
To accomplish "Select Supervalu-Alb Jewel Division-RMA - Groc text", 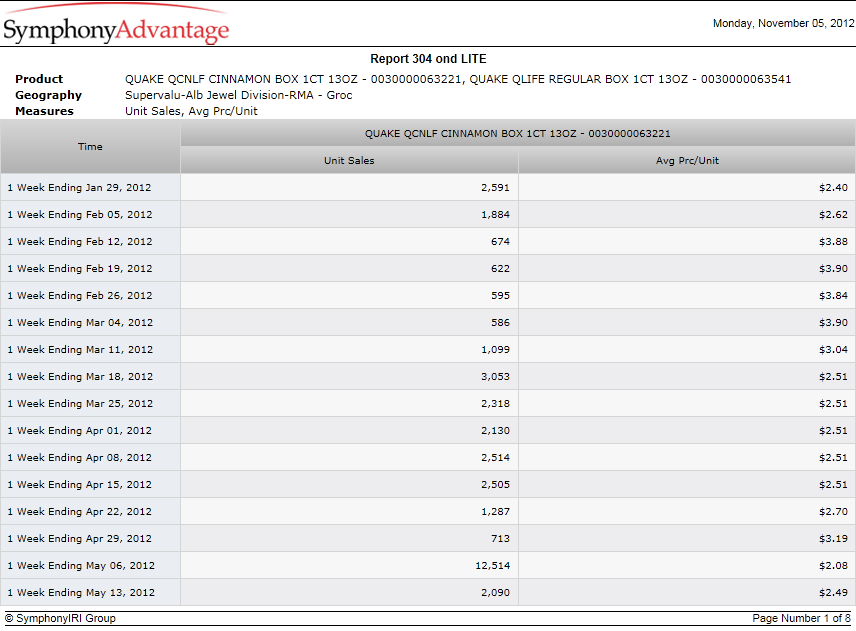I will pyautogui.click(x=239, y=95).
